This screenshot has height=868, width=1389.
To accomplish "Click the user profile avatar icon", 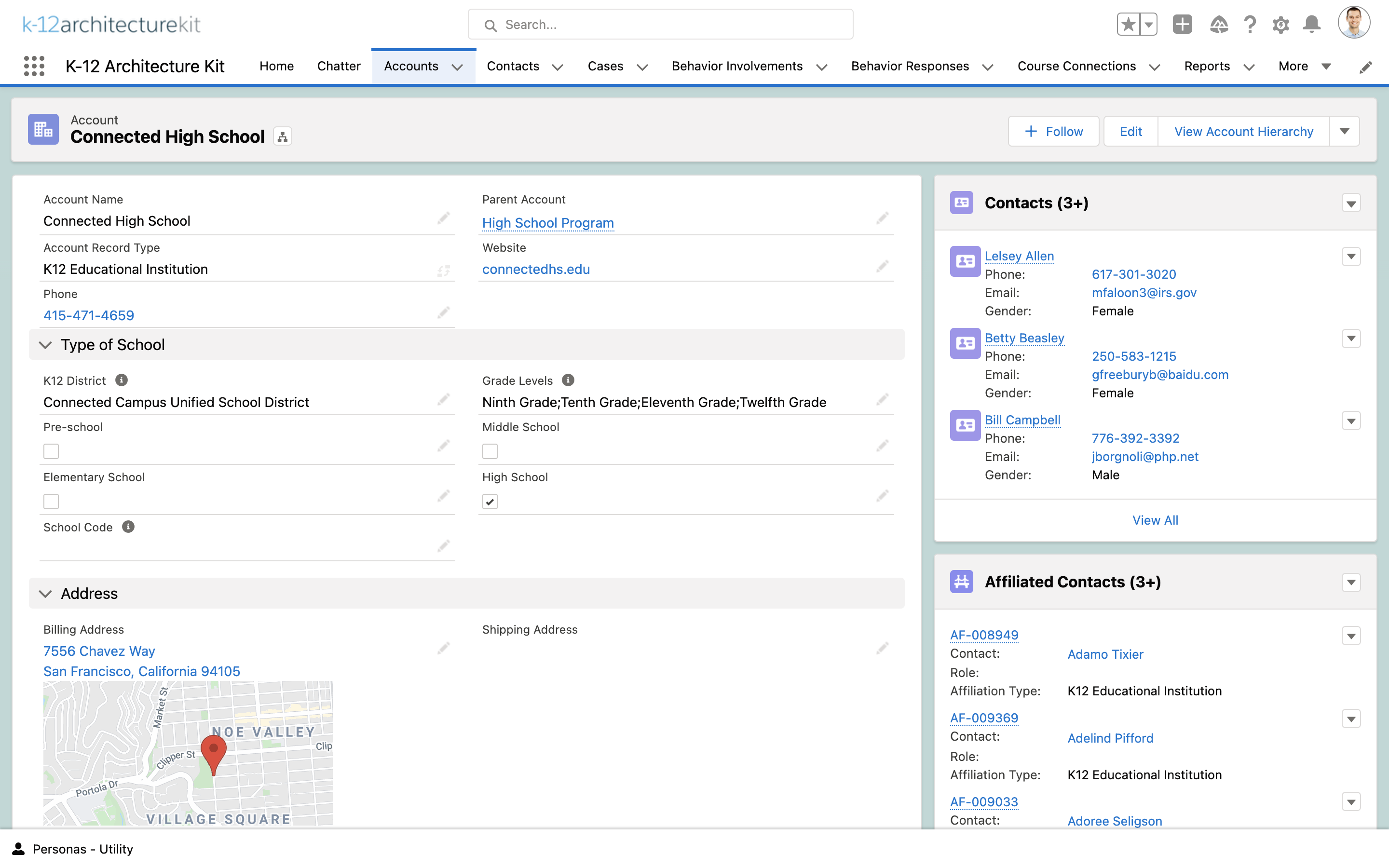I will coord(1355,24).
